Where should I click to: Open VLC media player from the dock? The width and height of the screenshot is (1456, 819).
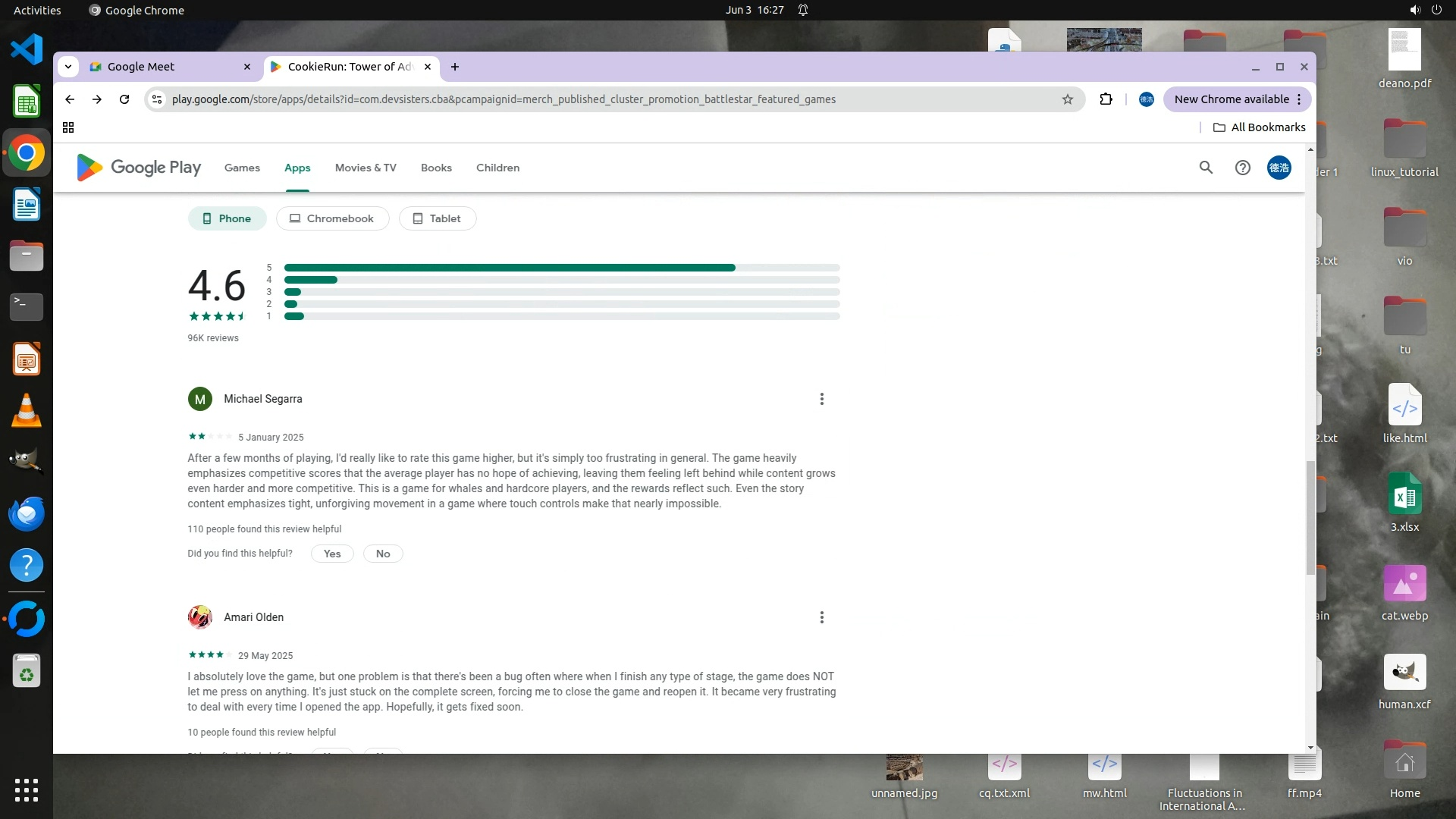pyautogui.click(x=27, y=410)
